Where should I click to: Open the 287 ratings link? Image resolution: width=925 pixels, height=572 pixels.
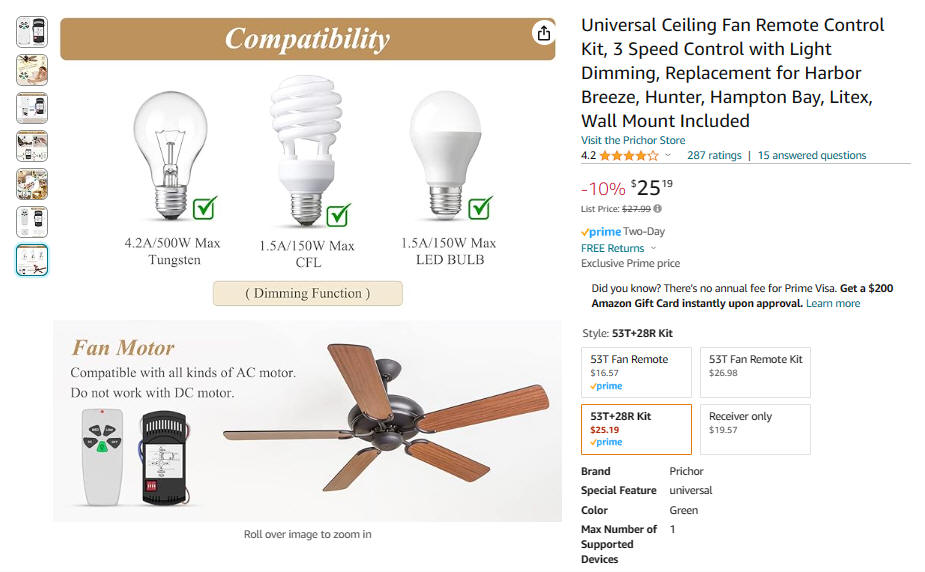click(x=714, y=155)
